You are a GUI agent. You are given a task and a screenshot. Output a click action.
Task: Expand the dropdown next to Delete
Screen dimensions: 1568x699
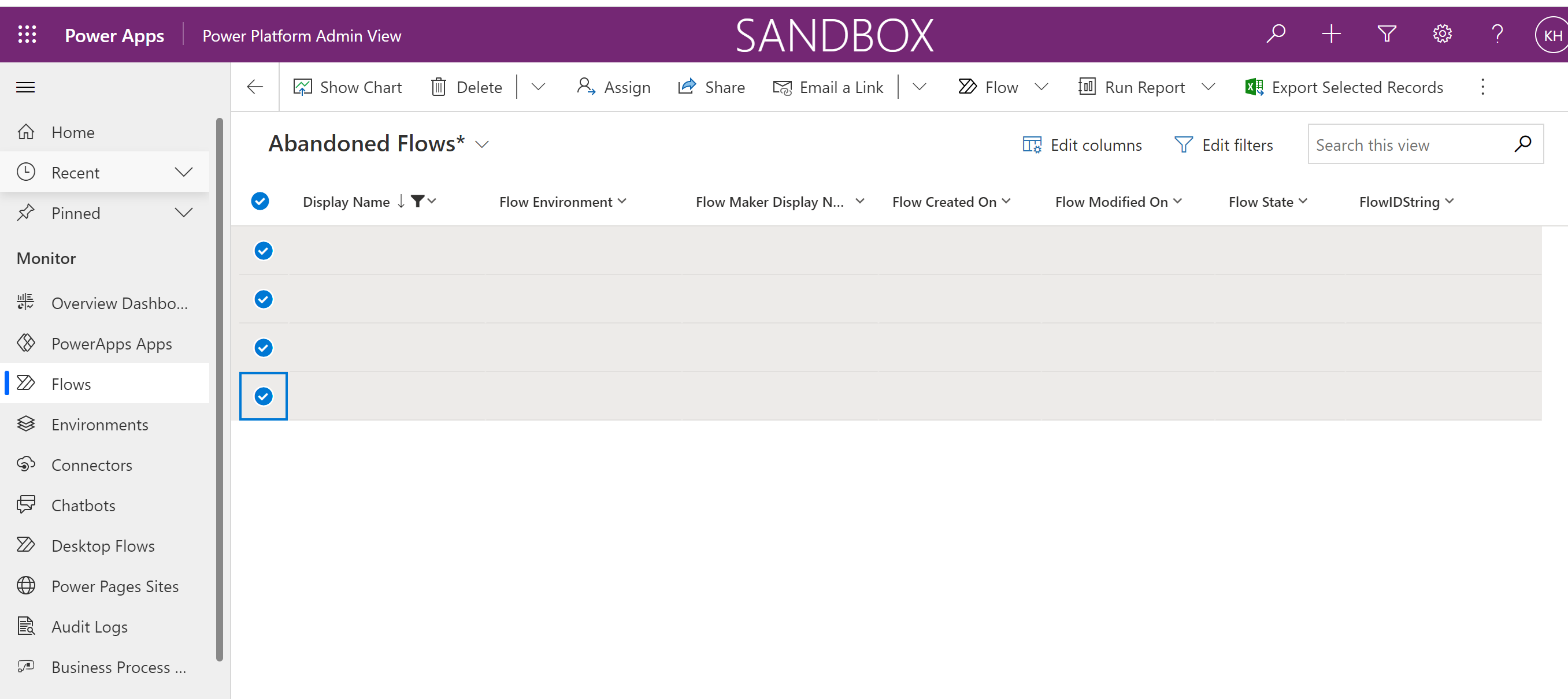538,87
